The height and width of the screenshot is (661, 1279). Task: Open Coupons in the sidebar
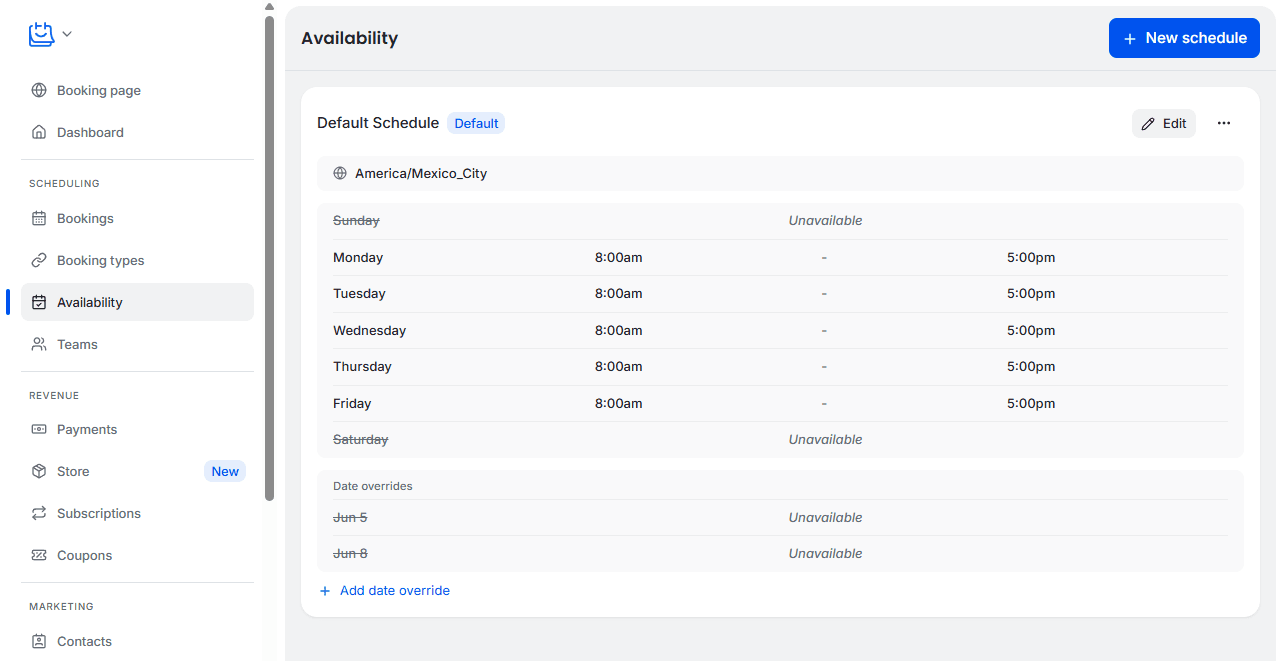pyautogui.click(x=137, y=555)
